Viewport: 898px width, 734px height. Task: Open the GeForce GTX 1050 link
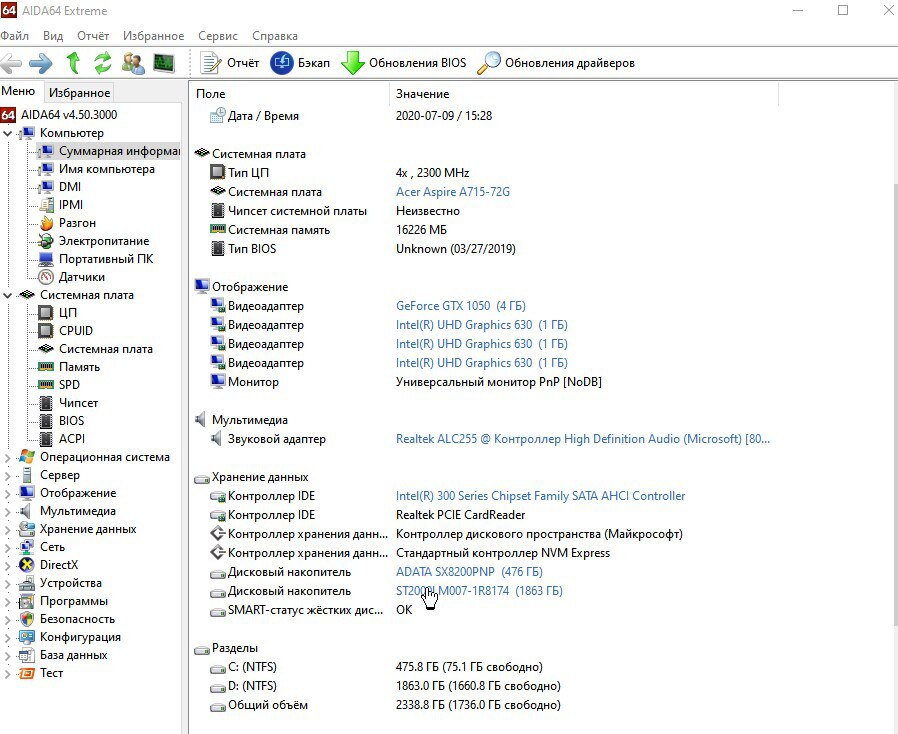(460, 306)
